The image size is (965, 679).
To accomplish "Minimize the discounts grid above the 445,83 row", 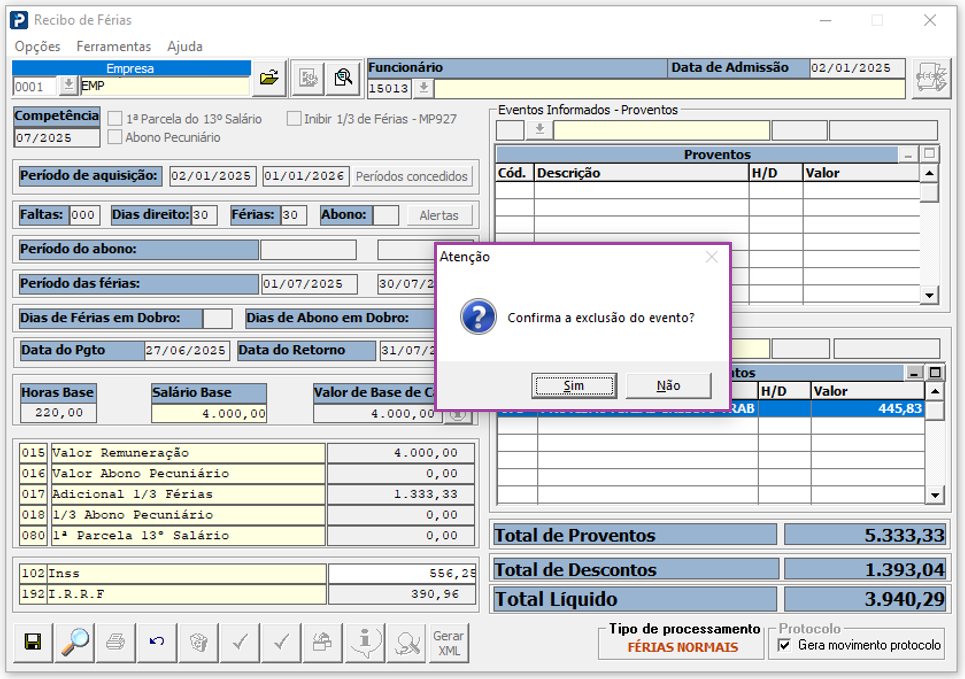I will [914, 372].
